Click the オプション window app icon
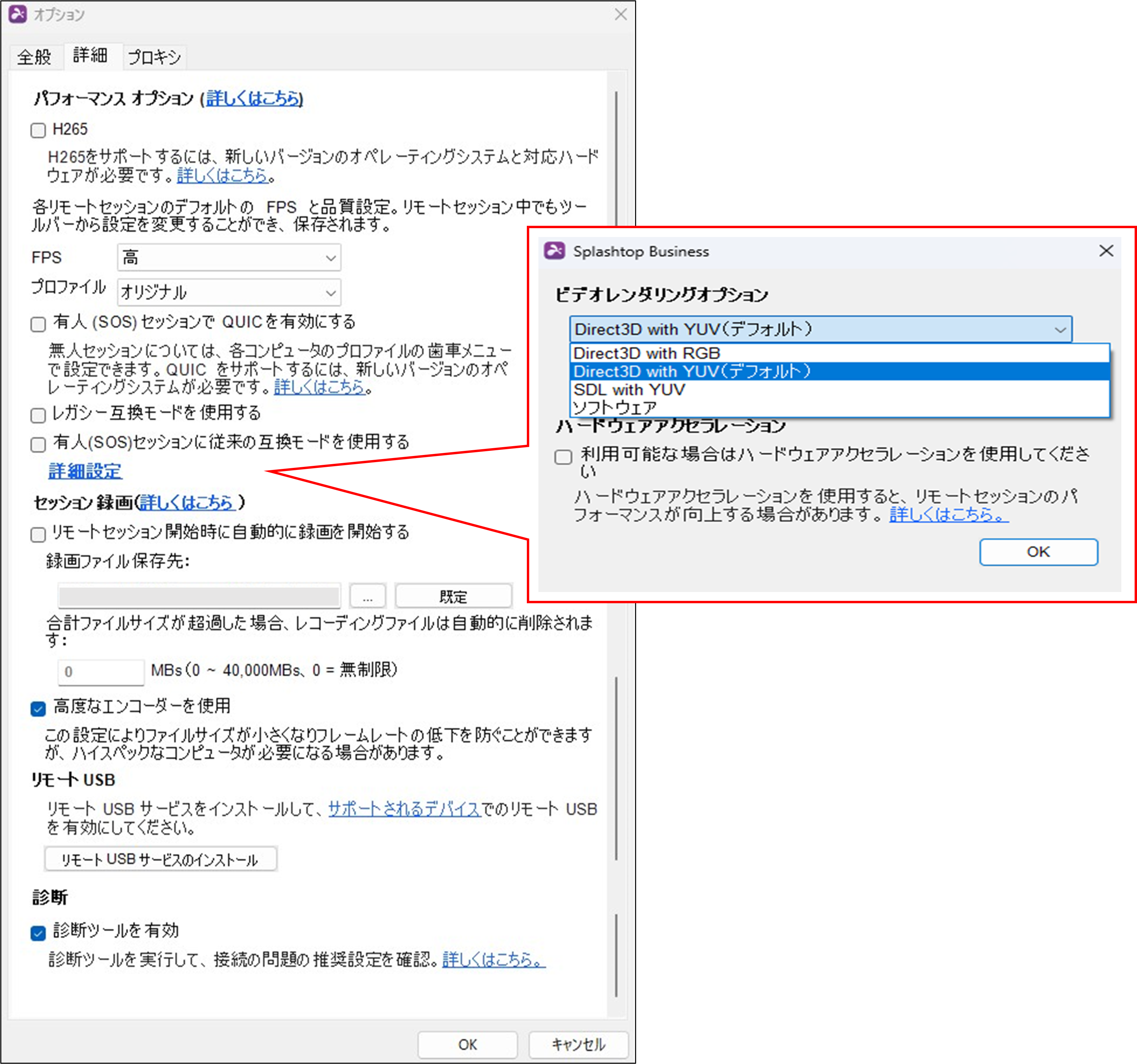The height and width of the screenshot is (1064, 1137). coord(18,14)
